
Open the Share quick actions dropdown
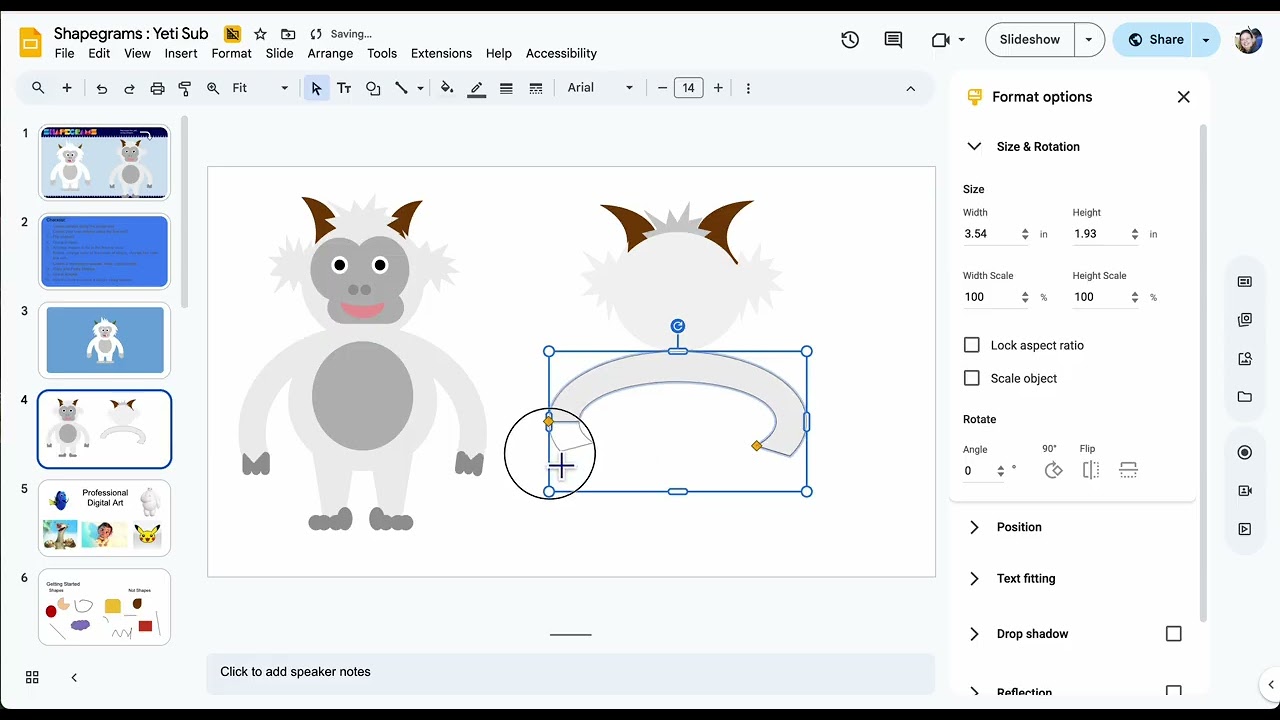coord(1206,40)
